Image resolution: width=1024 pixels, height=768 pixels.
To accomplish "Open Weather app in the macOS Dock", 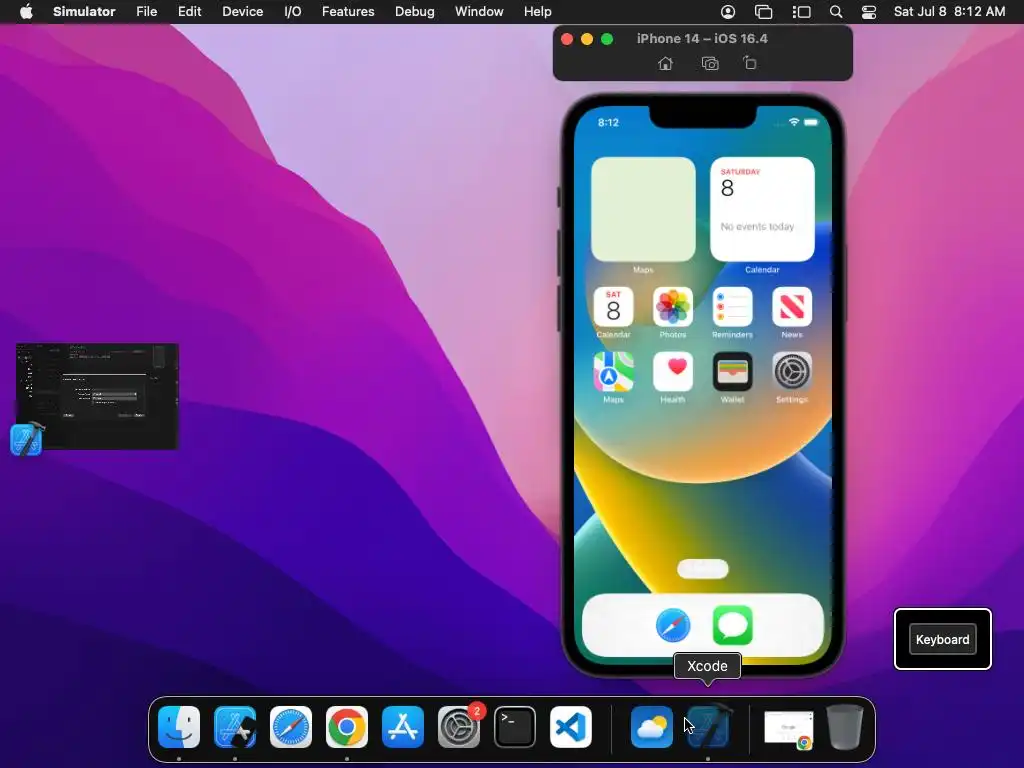I will point(652,727).
